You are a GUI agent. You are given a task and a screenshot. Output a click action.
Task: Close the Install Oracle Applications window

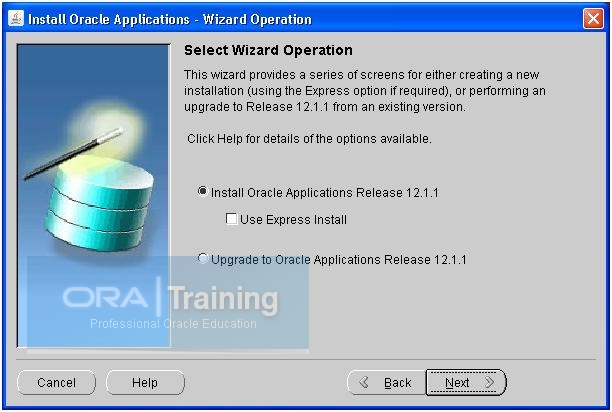(x=593, y=18)
